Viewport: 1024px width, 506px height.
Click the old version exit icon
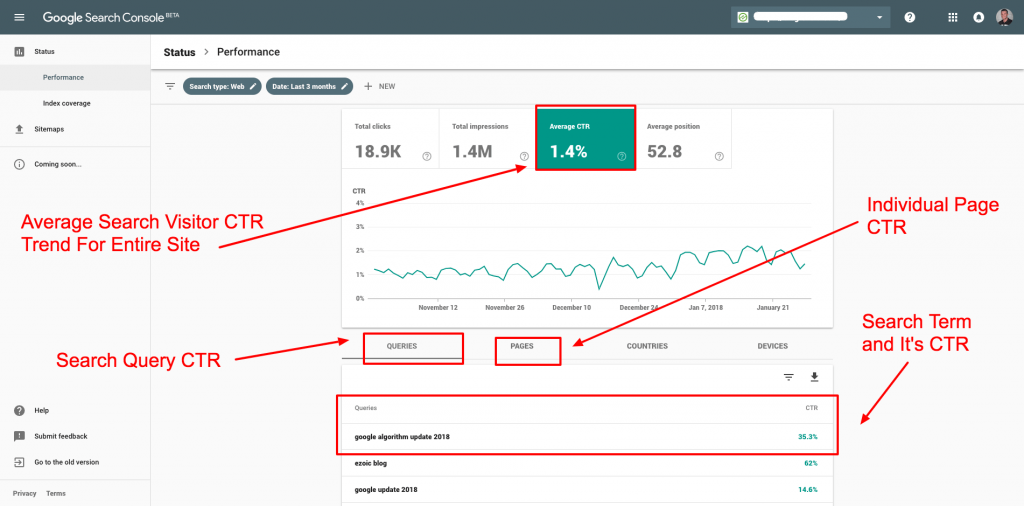(19, 462)
